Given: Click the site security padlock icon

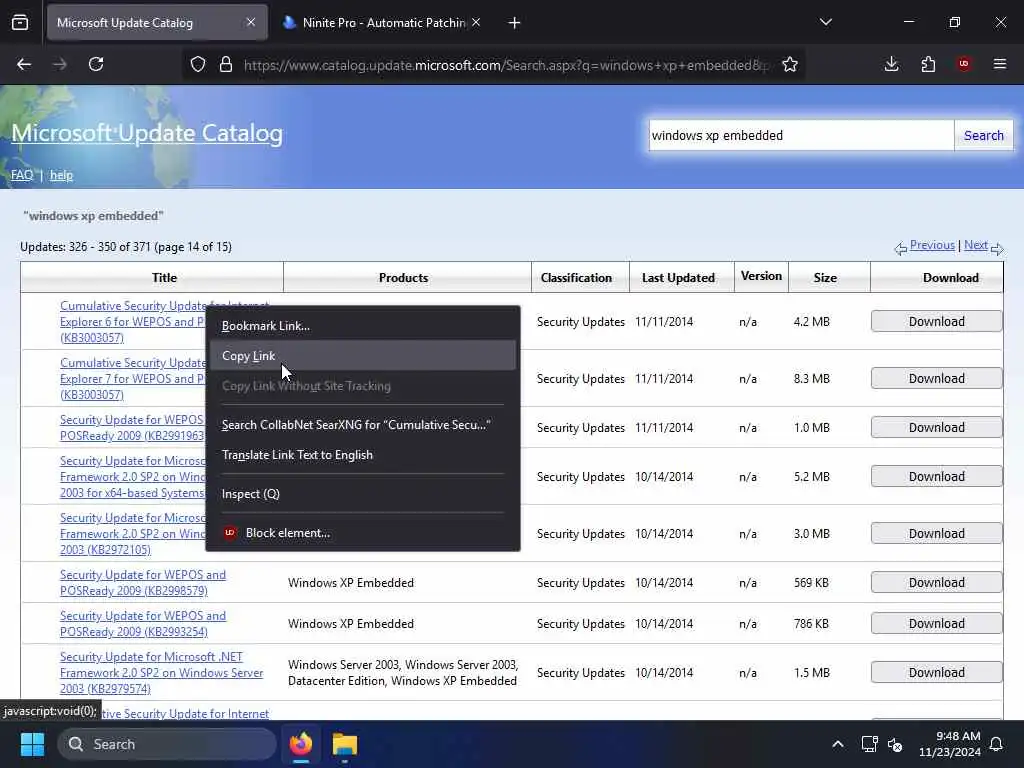Looking at the screenshot, I should pyautogui.click(x=226, y=64).
